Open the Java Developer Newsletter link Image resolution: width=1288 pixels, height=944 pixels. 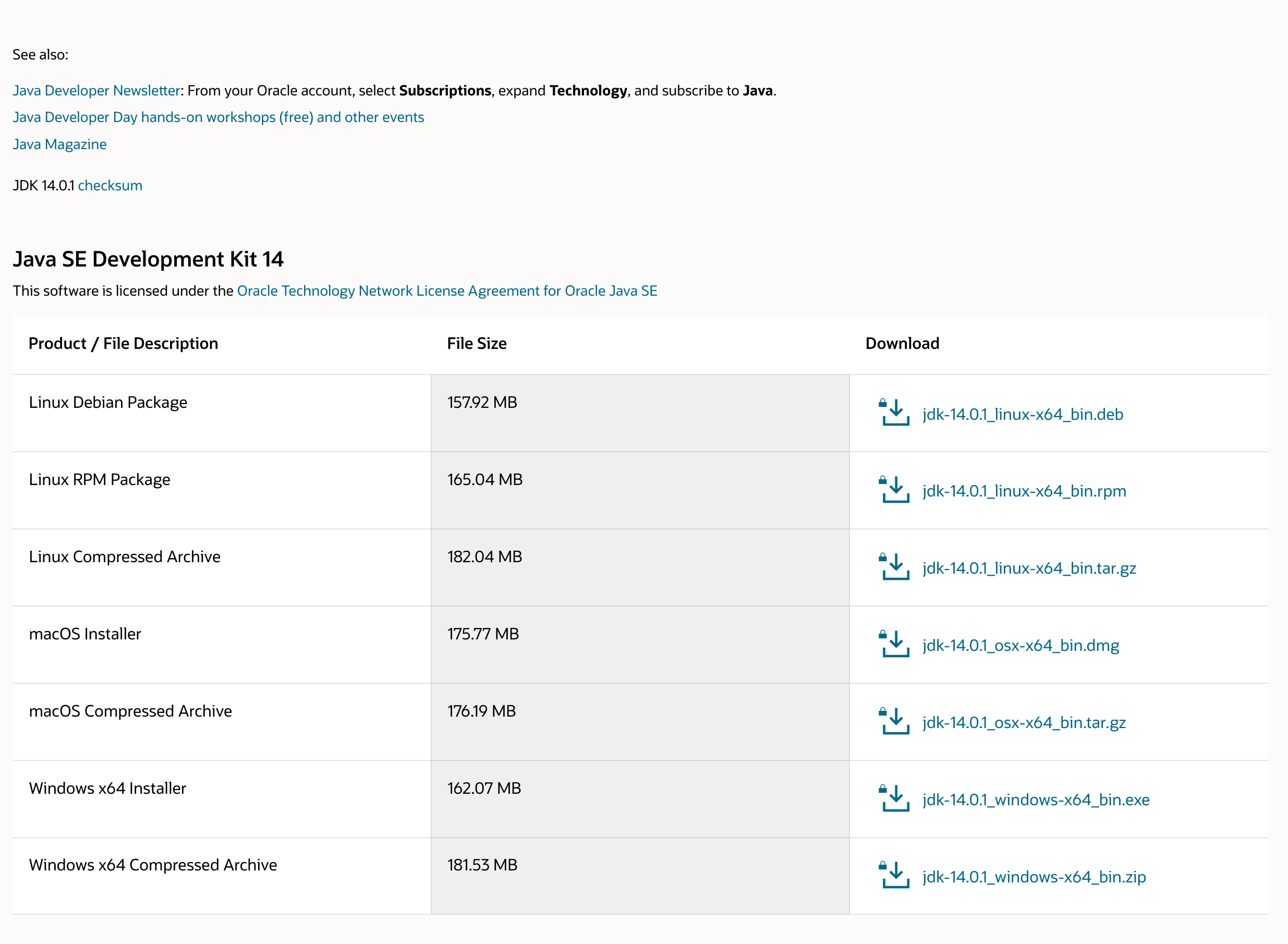tap(96, 91)
